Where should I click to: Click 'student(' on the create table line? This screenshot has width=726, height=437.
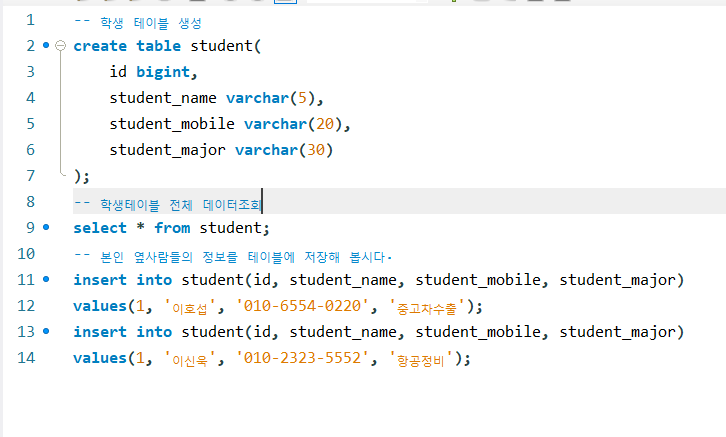click(226, 46)
